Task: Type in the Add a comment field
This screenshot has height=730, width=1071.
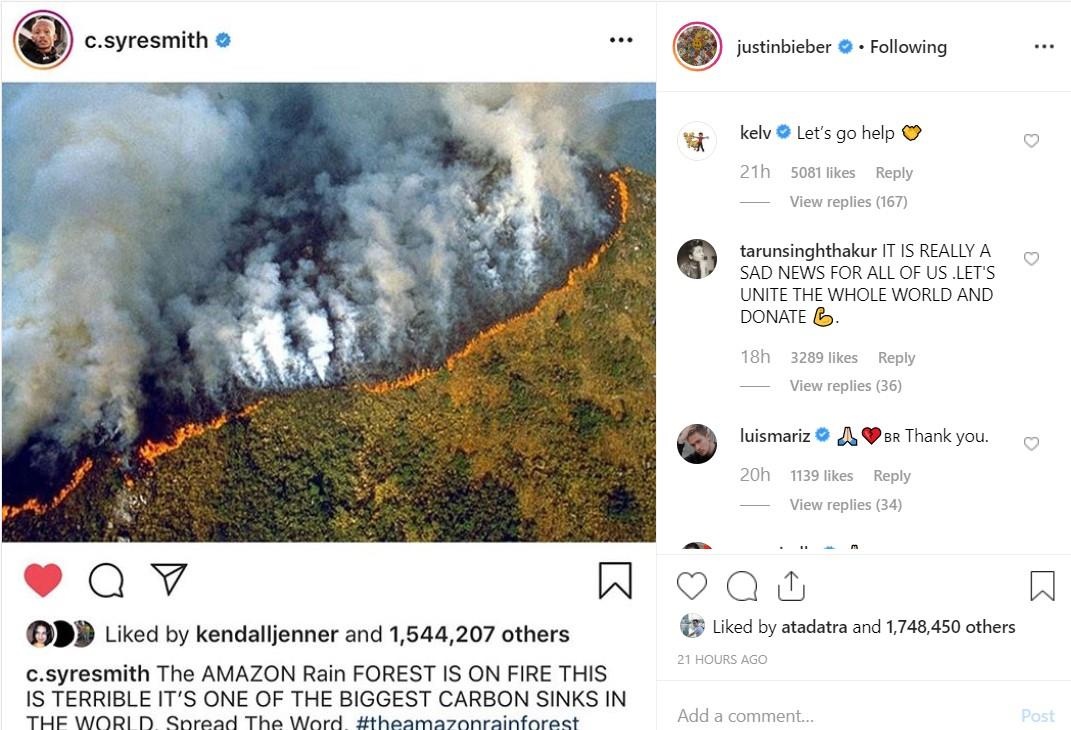Action: coord(840,715)
